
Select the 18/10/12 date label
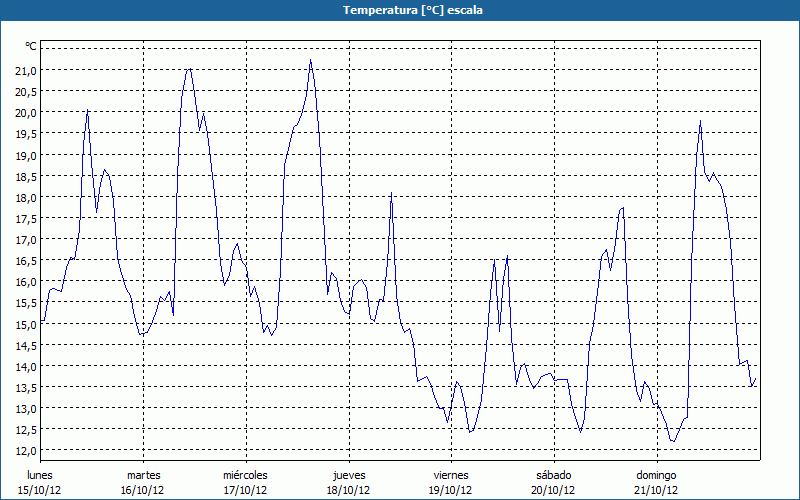[x=348, y=490]
